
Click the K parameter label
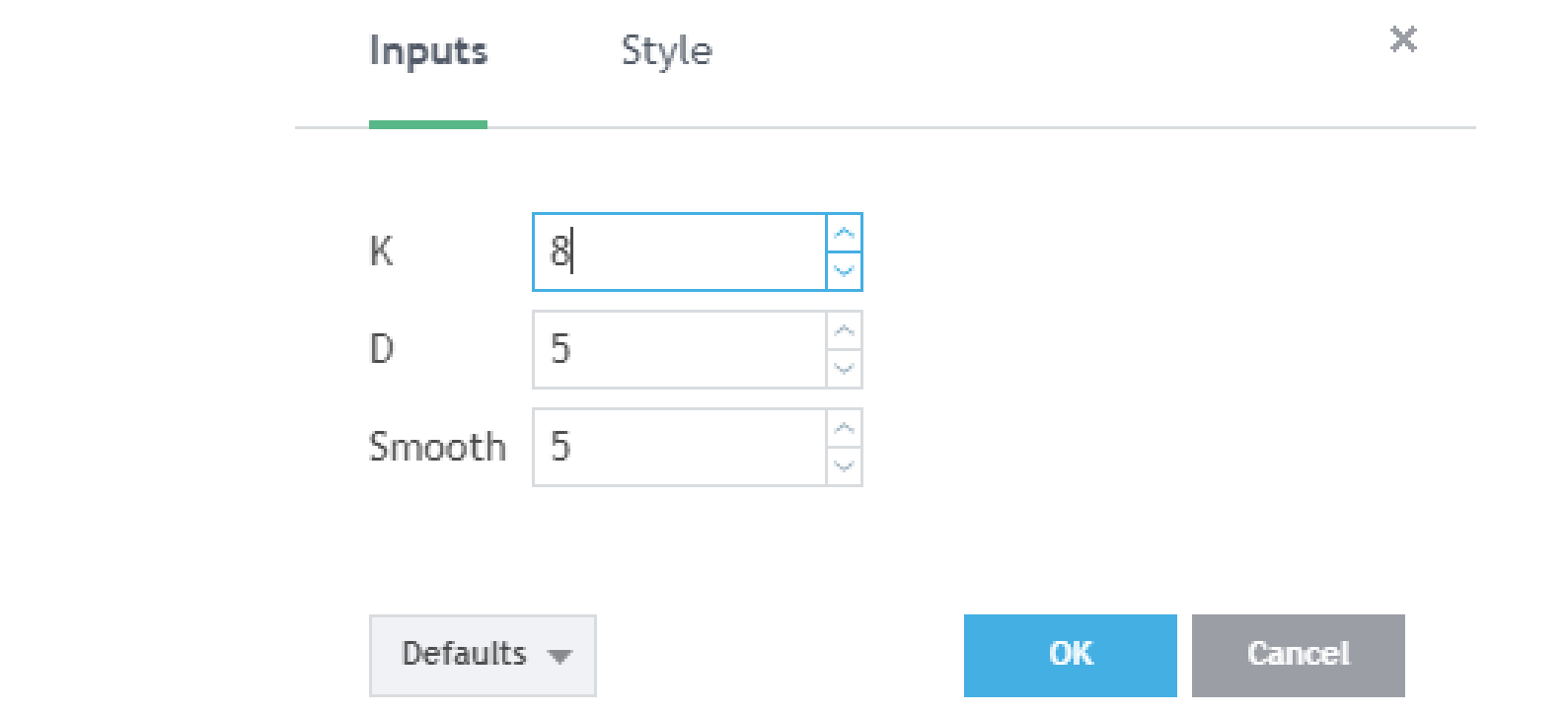coord(381,251)
